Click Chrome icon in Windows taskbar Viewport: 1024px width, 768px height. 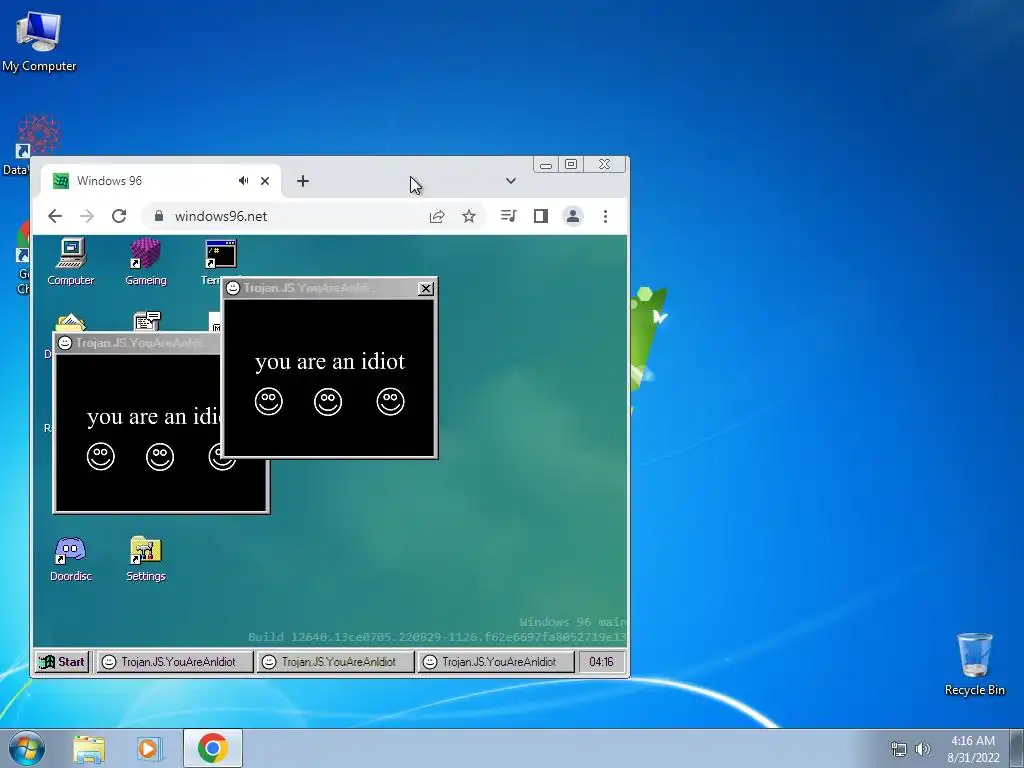213,748
